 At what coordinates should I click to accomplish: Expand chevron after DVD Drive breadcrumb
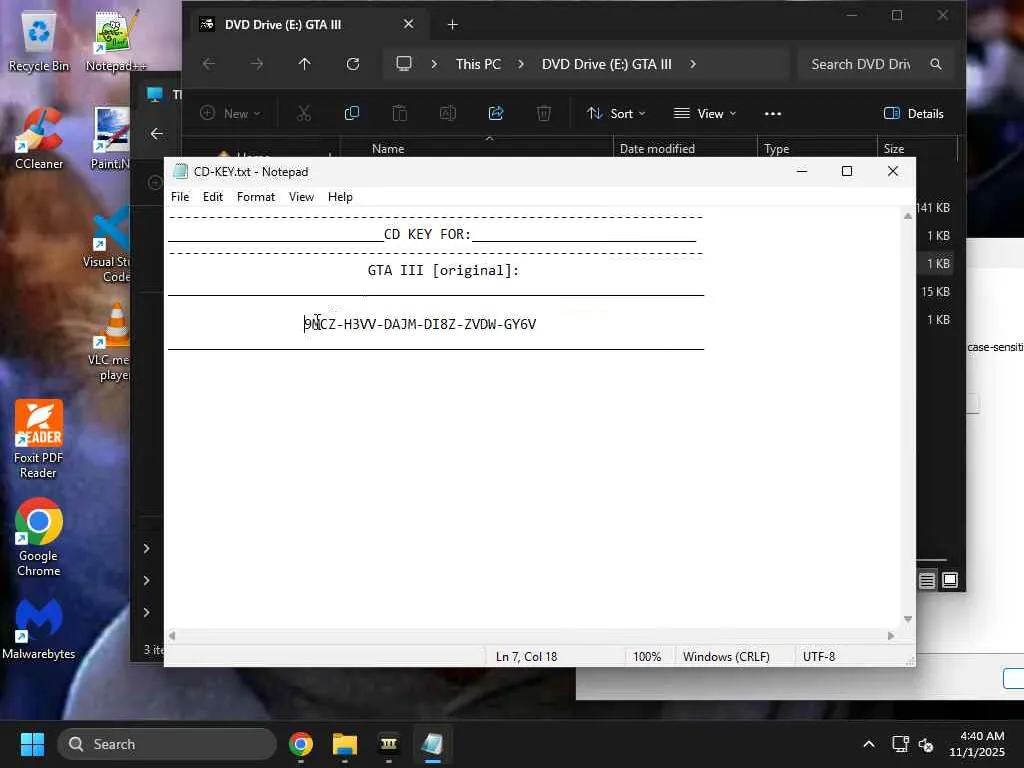click(x=693, y=64)
